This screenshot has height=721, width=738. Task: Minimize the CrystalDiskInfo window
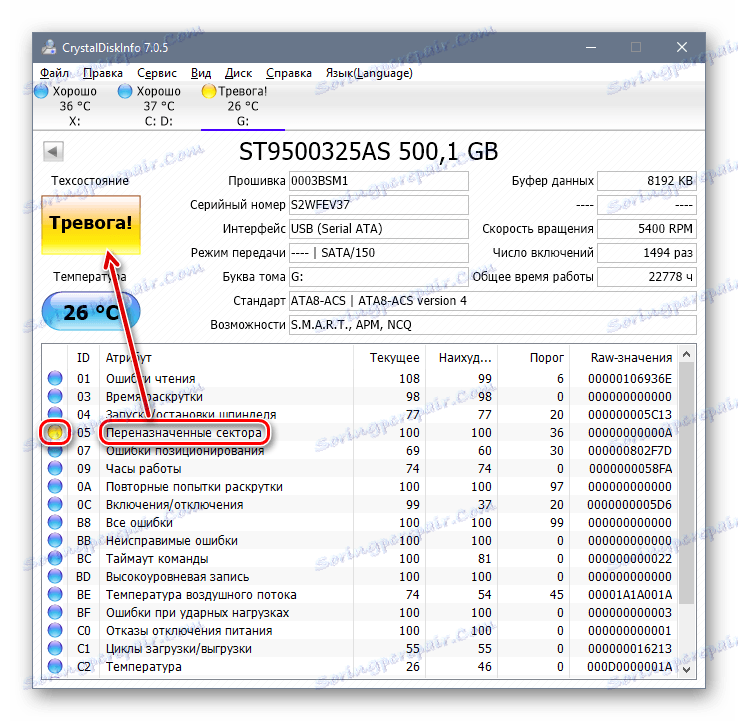[x=591, y=48]
